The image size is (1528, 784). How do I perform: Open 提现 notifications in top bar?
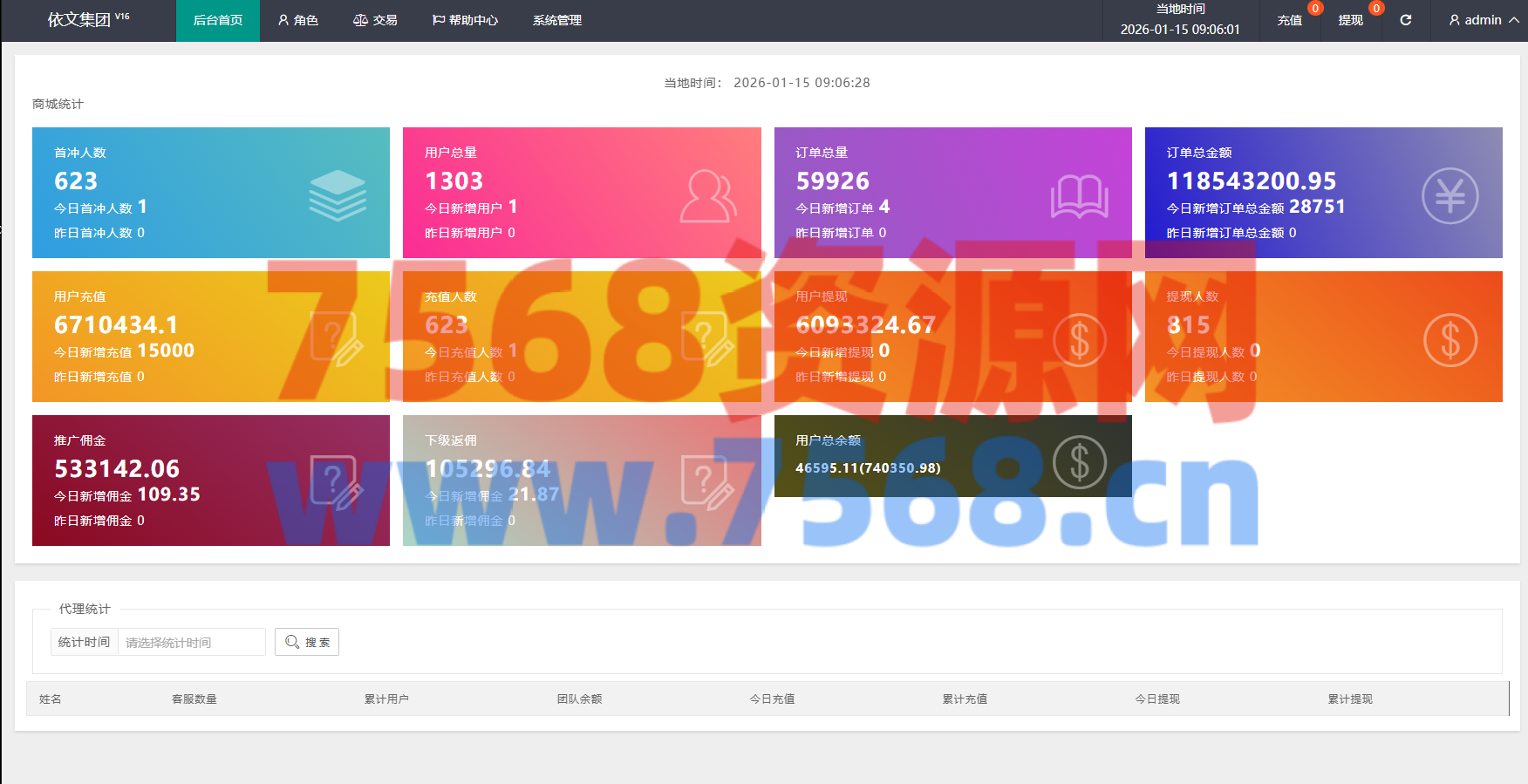[1350, 20]
